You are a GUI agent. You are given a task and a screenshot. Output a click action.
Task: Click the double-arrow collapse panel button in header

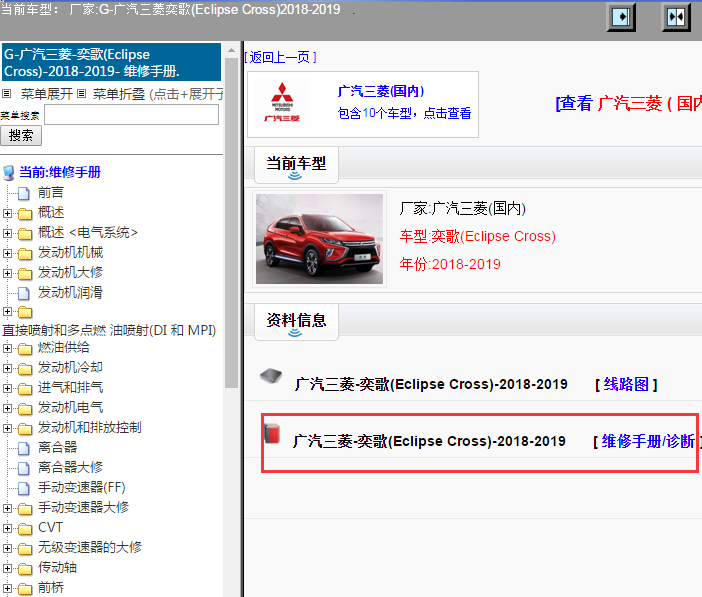point(676,17)
